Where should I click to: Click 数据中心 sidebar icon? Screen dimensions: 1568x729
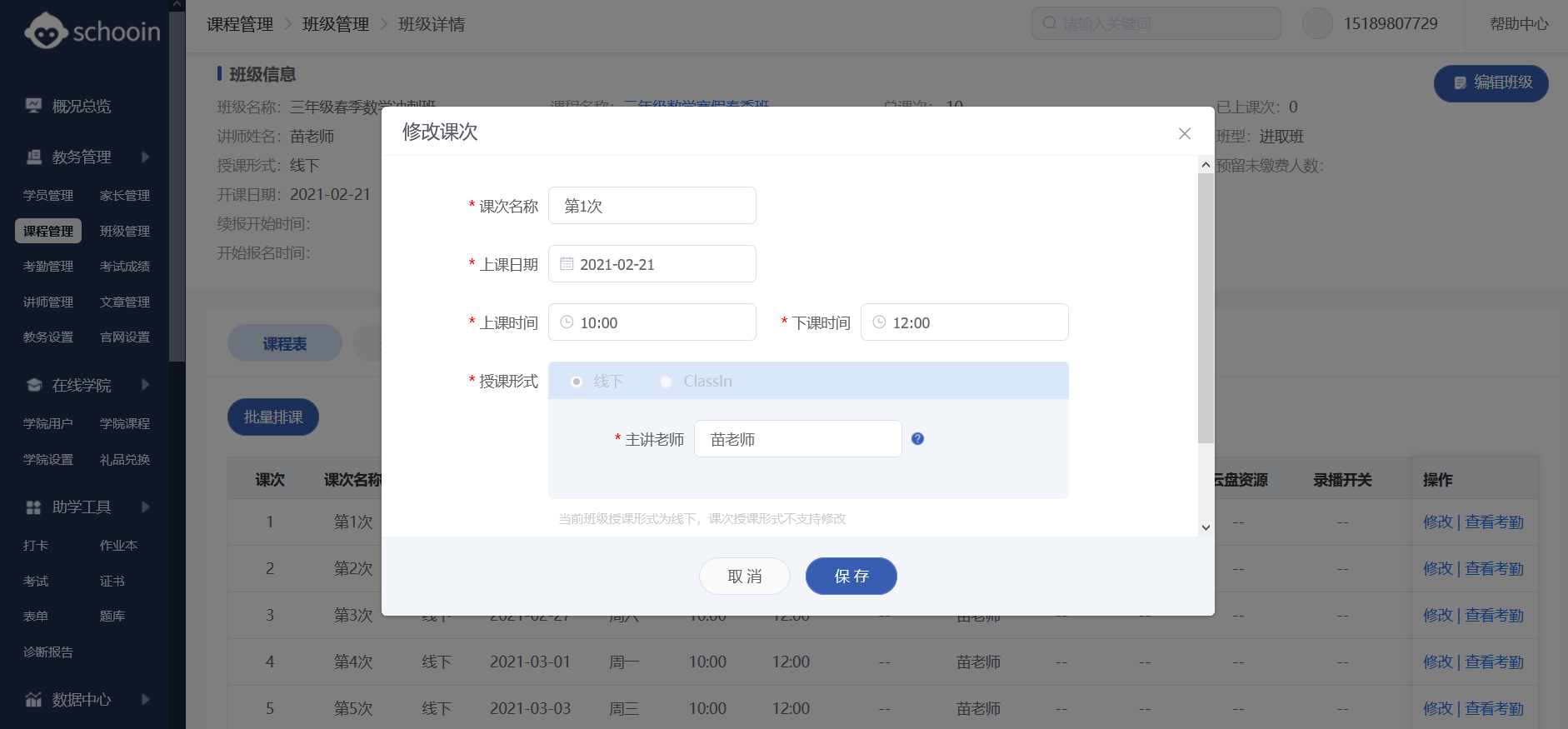[33, 699]
